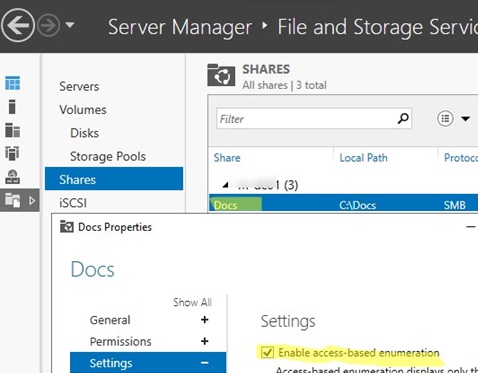Select General section in Docs Properties
This screenshot has height=373, width=478.
click(x=110, y=320)
